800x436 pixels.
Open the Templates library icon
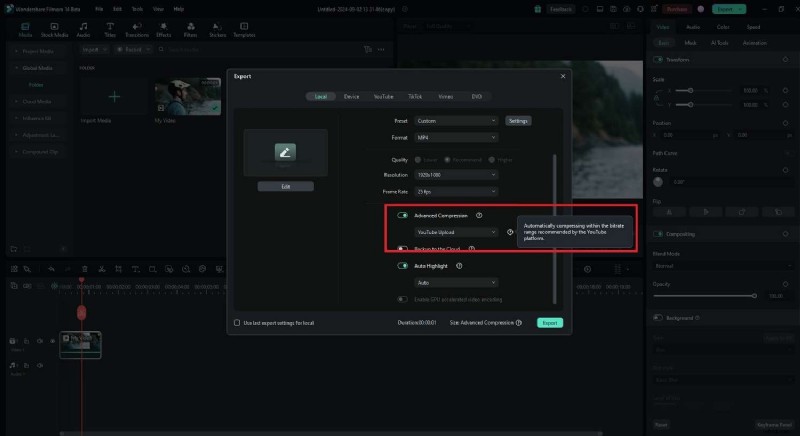tap(244, 30)
